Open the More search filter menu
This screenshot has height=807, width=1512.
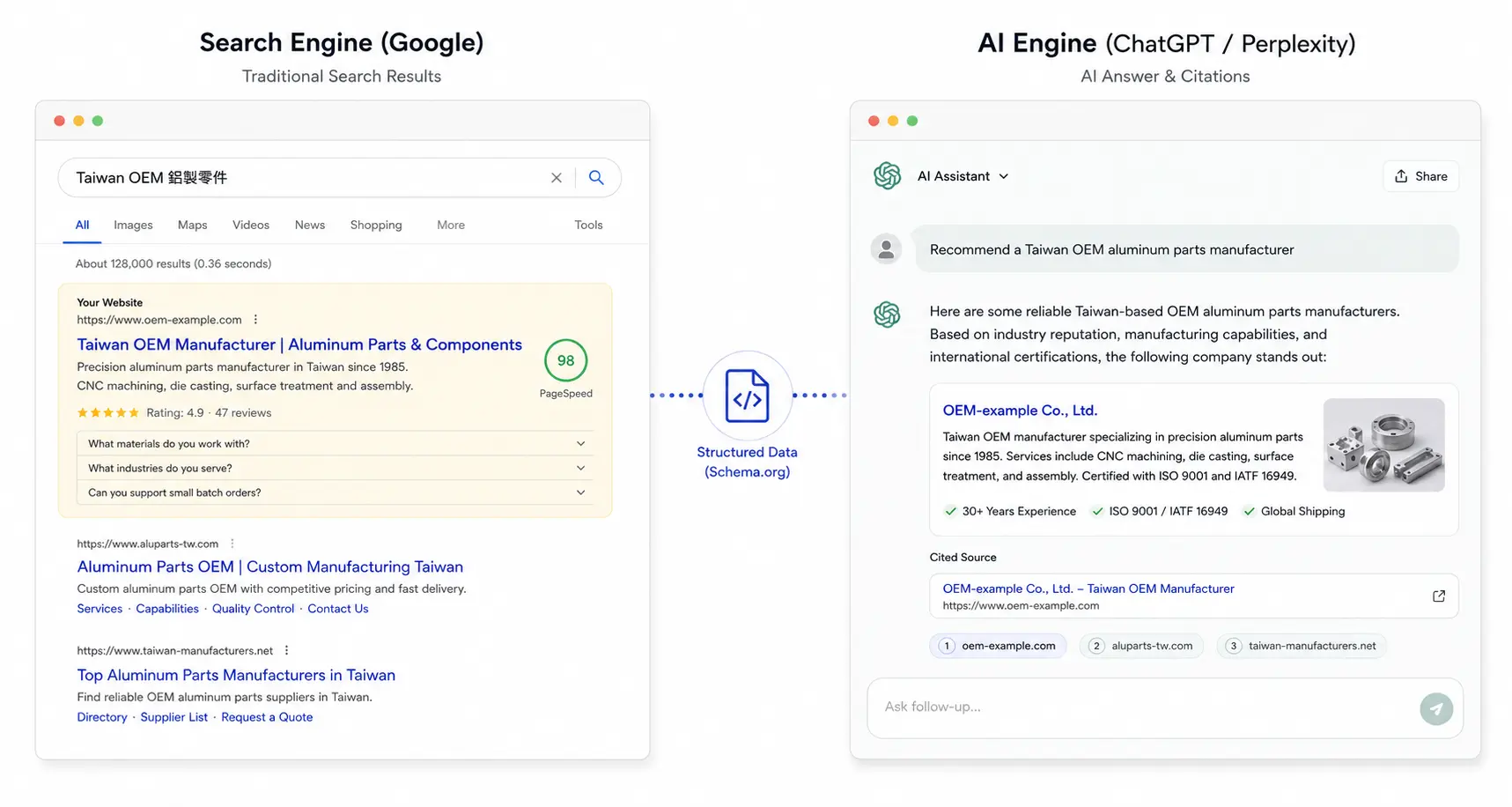point(451,225)
